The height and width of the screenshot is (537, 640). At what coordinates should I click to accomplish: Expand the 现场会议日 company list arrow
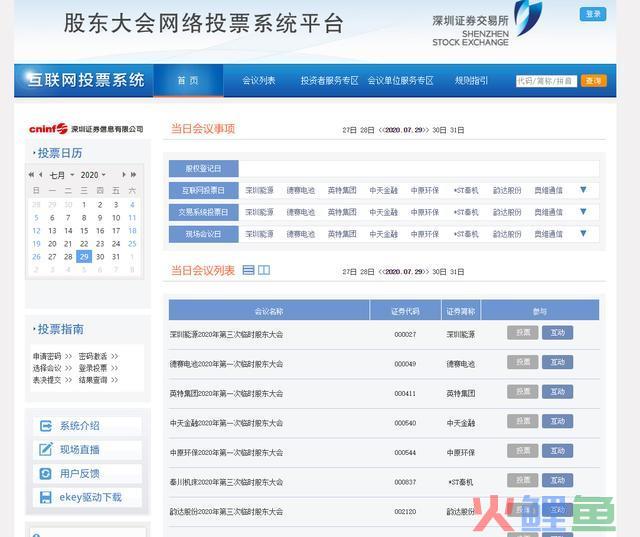point(583,233)
